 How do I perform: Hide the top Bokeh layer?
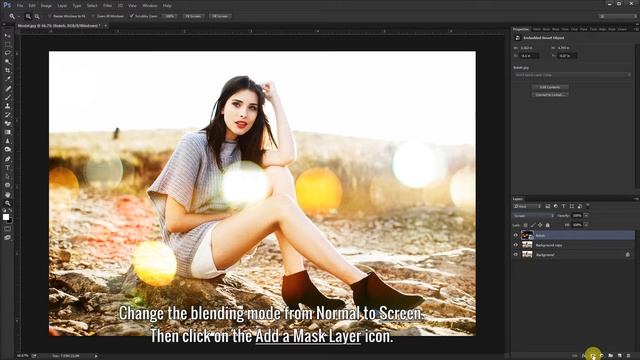(x=516, y=235)
